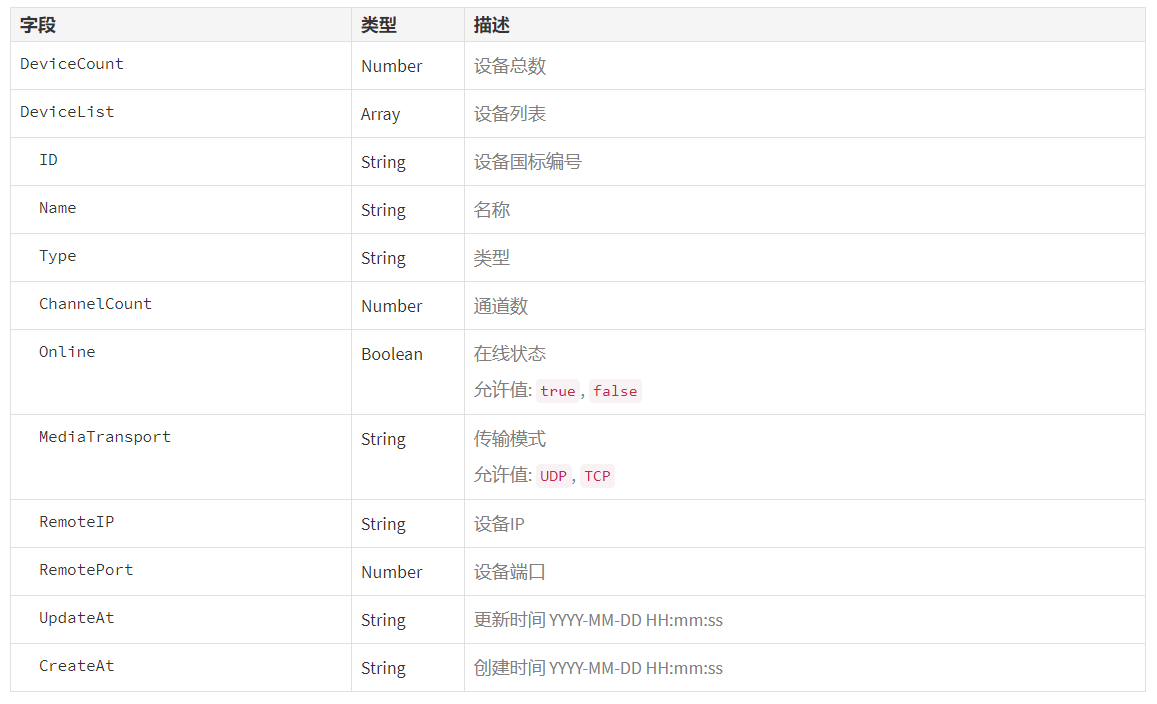The image size is (1157, 704).
Task: Click the false allowed value tag
Action: pos(614,391)
